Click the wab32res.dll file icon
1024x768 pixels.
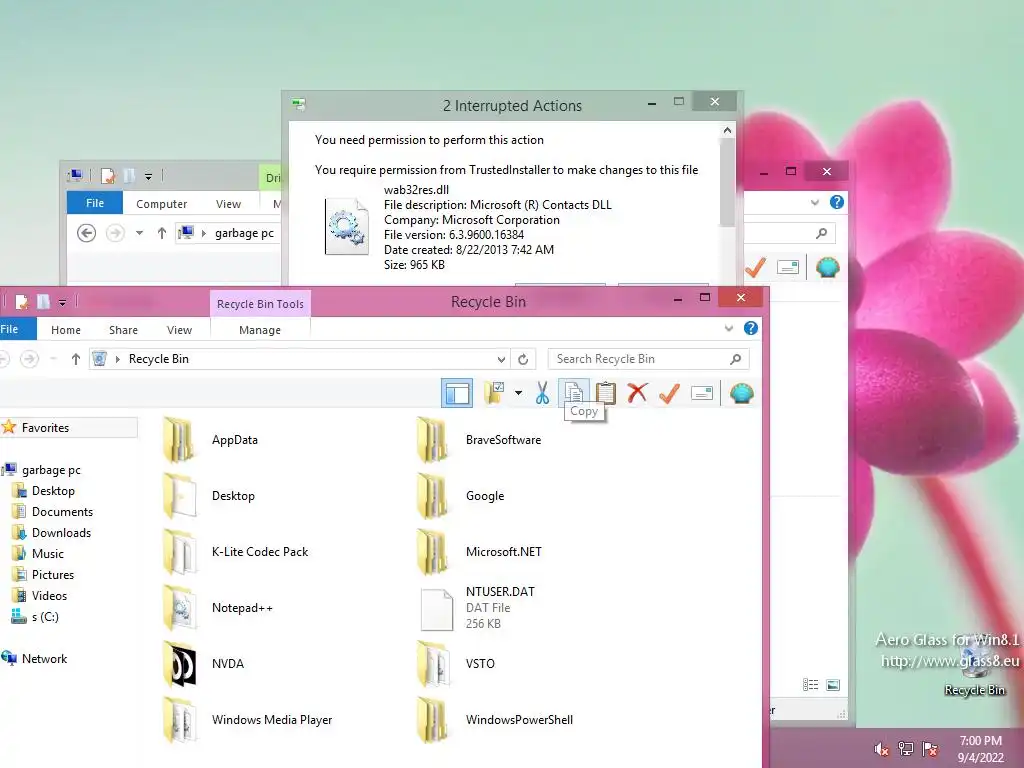347,227
